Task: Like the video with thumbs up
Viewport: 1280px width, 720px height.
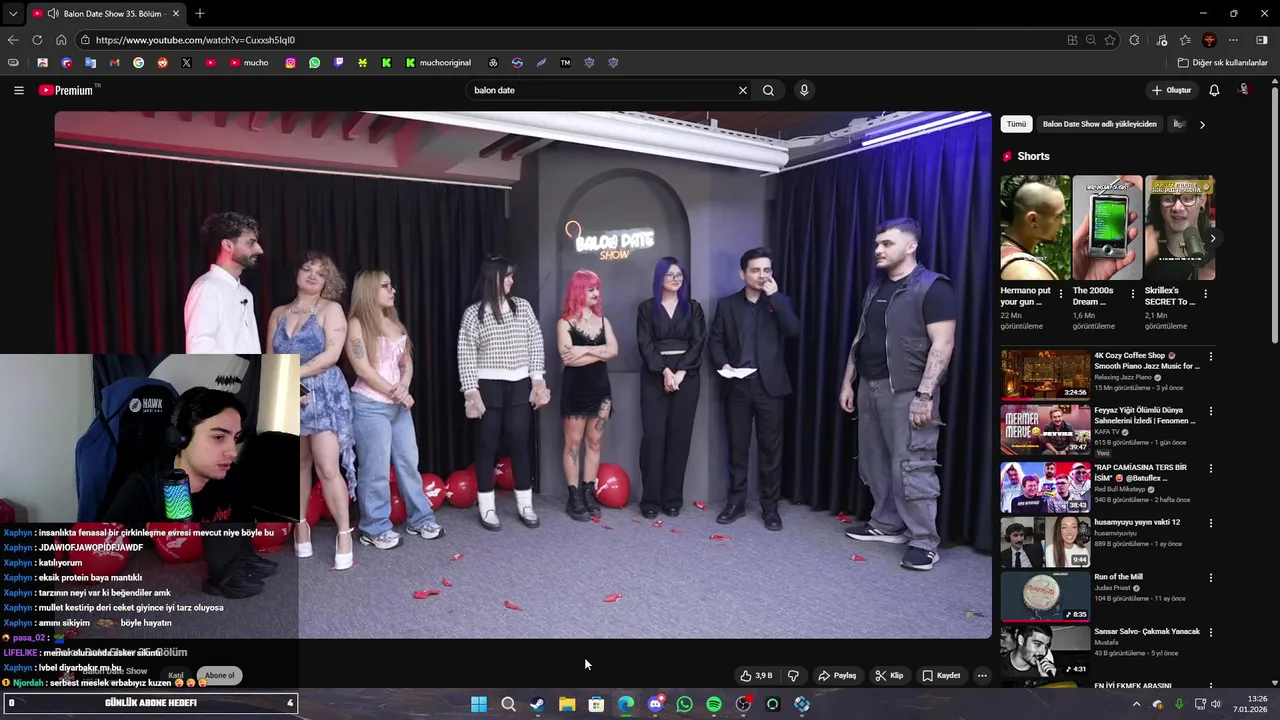Action: 756,675
